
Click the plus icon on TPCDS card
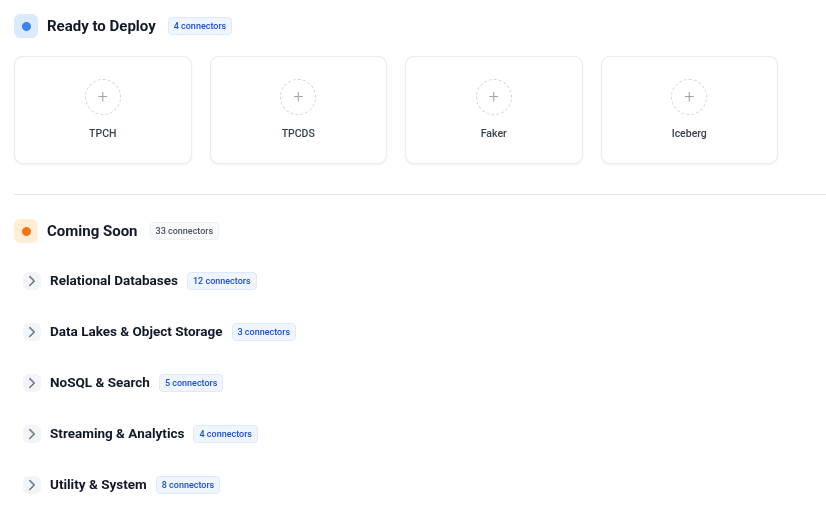[x=298, y=98]
